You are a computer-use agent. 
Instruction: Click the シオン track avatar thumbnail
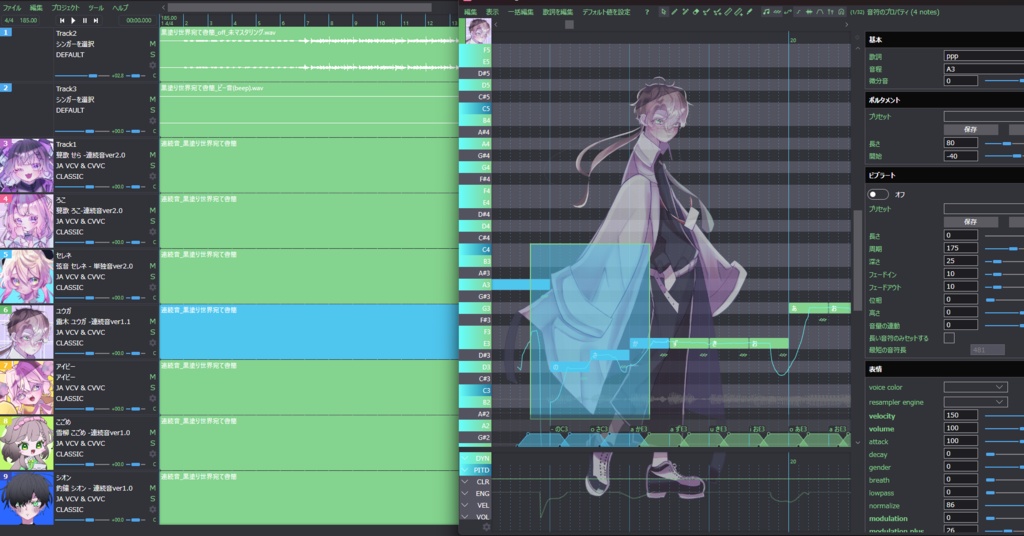click(x=27, y=498)
